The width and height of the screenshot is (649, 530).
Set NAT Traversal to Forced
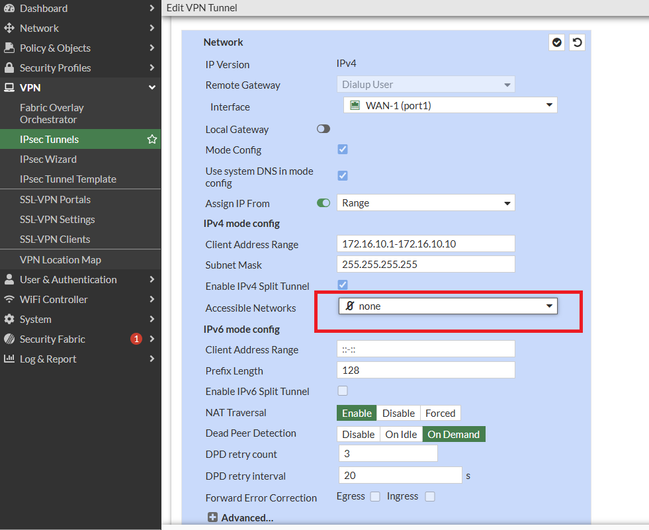(440, 413)
